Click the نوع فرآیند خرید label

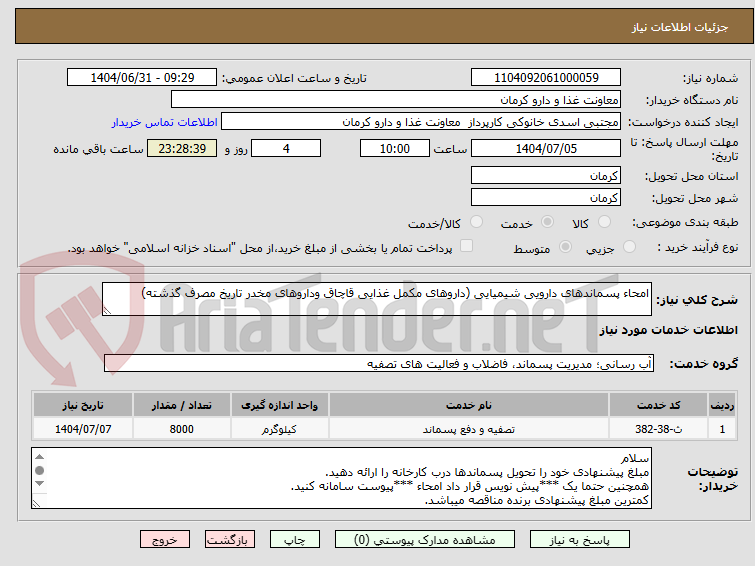697,247
